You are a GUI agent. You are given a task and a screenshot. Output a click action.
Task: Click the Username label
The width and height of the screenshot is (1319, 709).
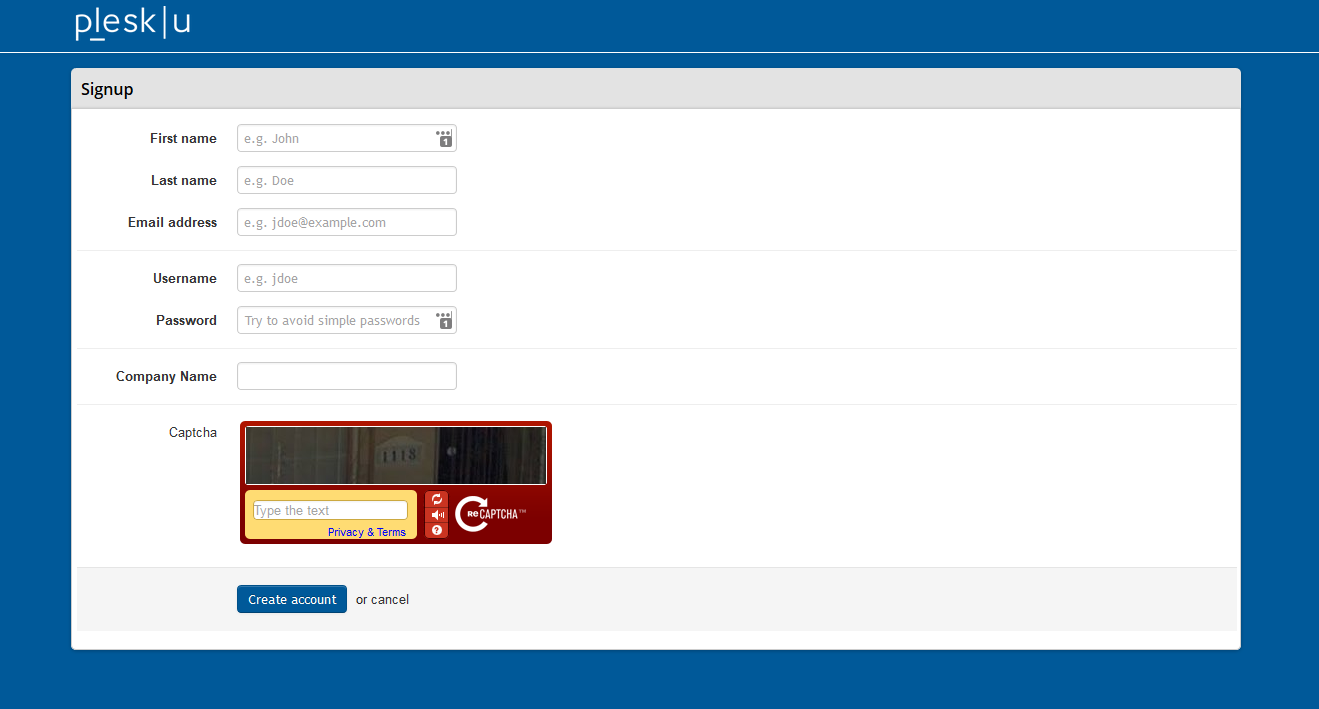185,278
